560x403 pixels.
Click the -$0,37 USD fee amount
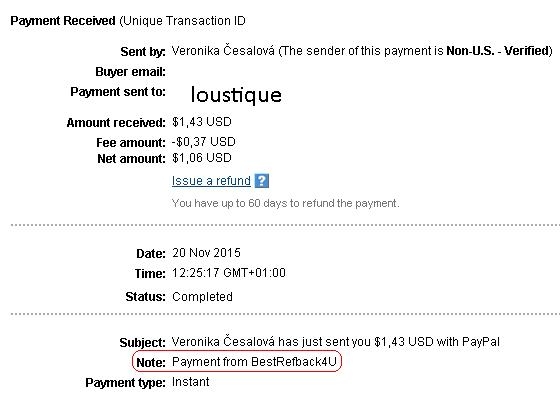pos(204,142)
